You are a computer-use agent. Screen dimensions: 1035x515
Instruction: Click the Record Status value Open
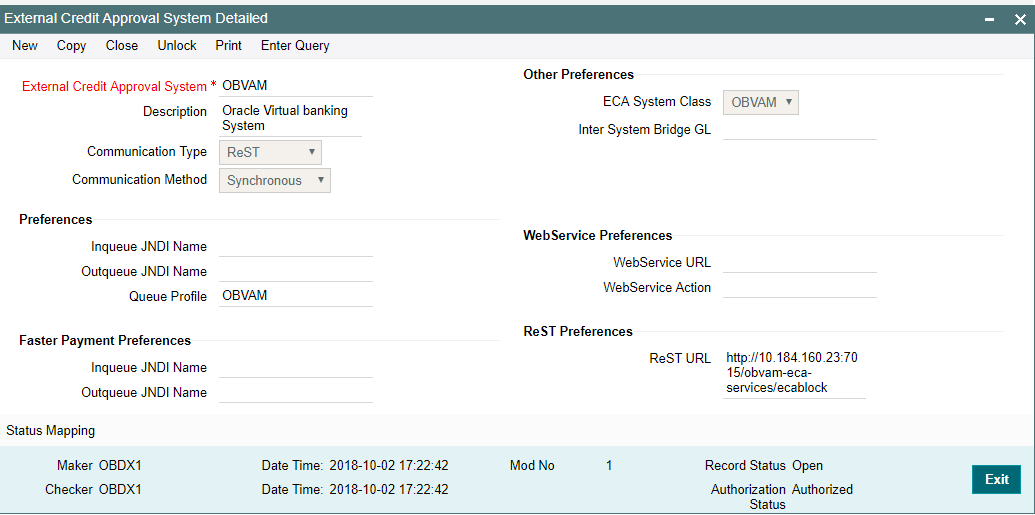pos(807,465)
